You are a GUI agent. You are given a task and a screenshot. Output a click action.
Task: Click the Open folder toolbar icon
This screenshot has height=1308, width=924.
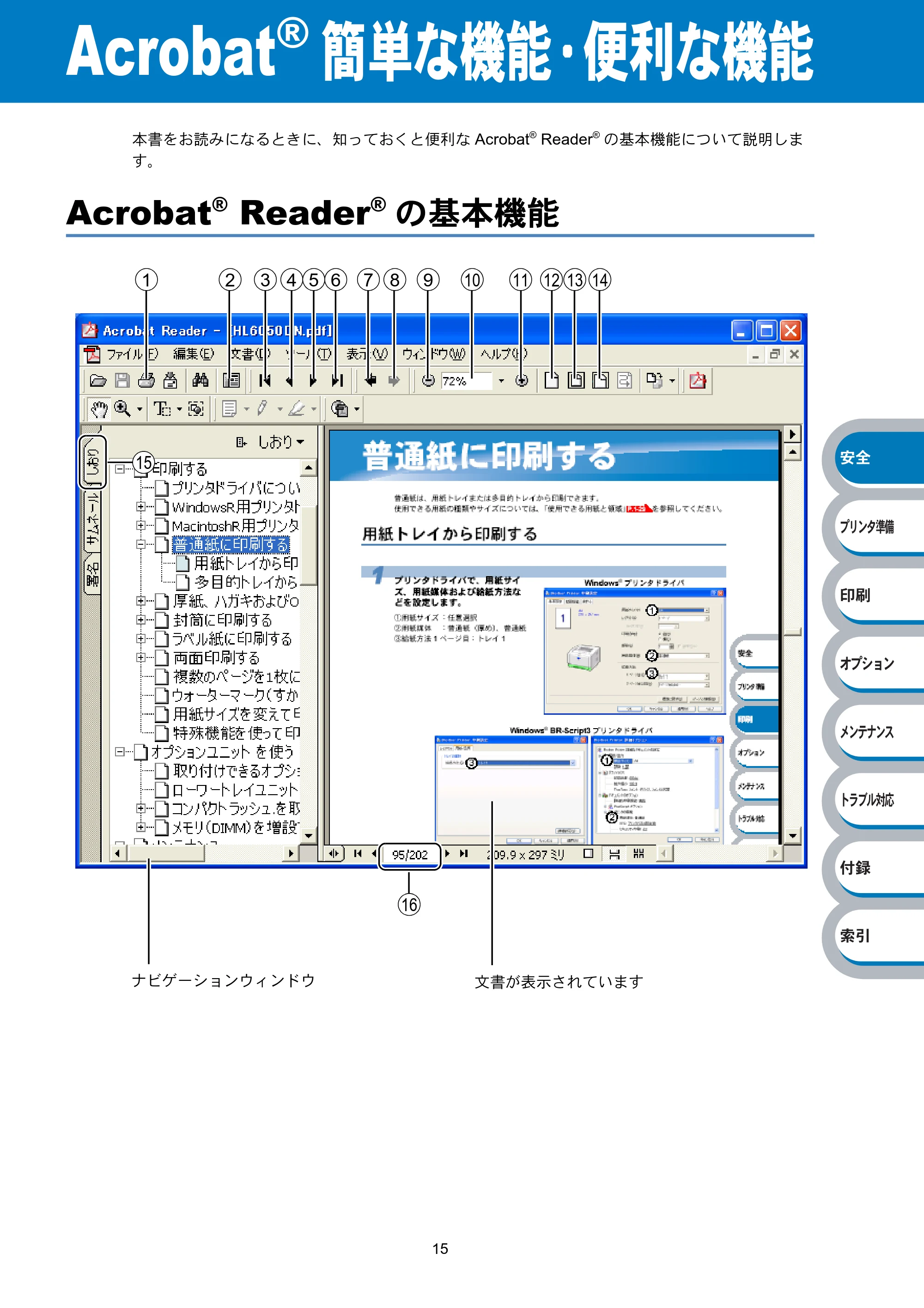tap(98, 381)
